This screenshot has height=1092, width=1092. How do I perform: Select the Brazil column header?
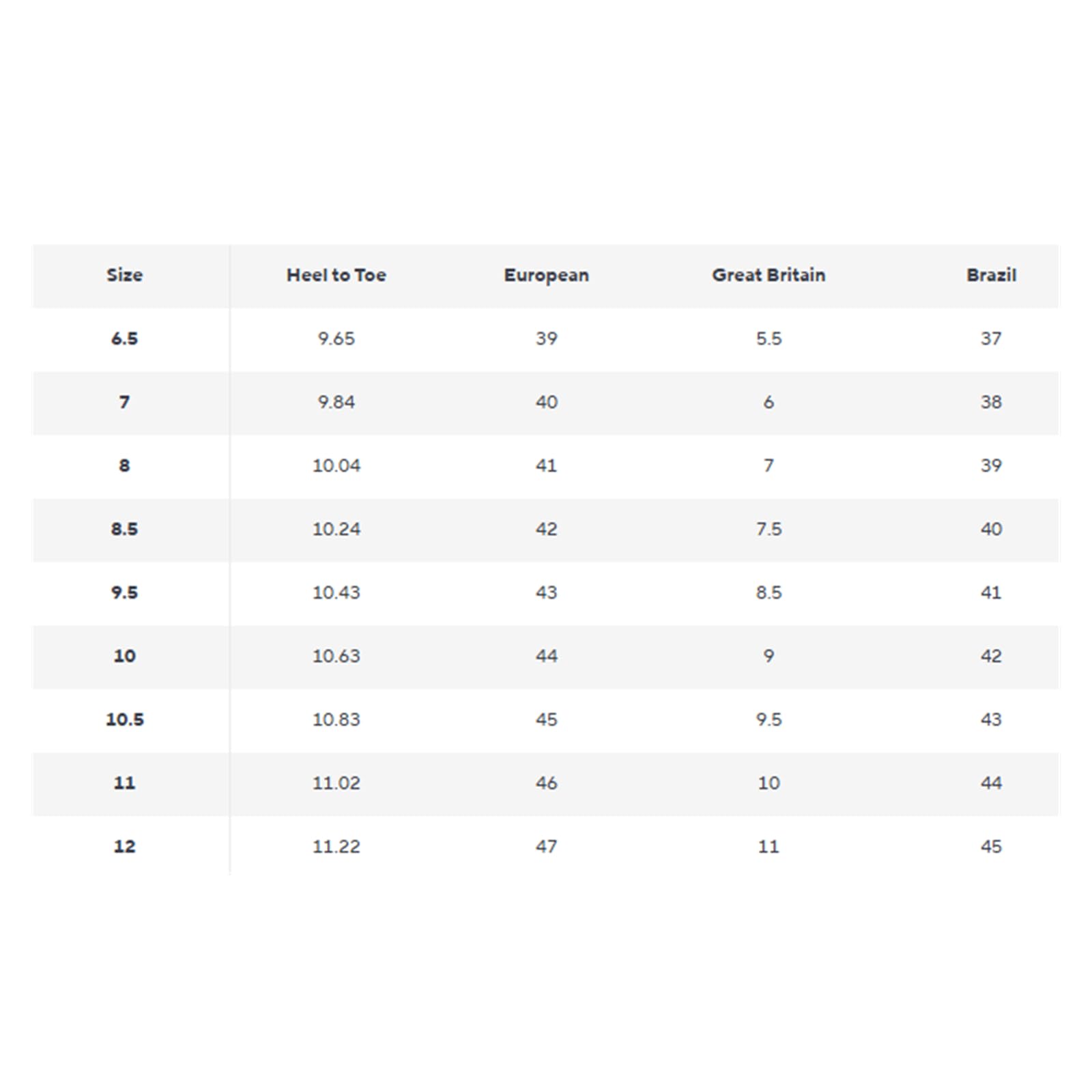pyautogui.click(x=992, y=275)
